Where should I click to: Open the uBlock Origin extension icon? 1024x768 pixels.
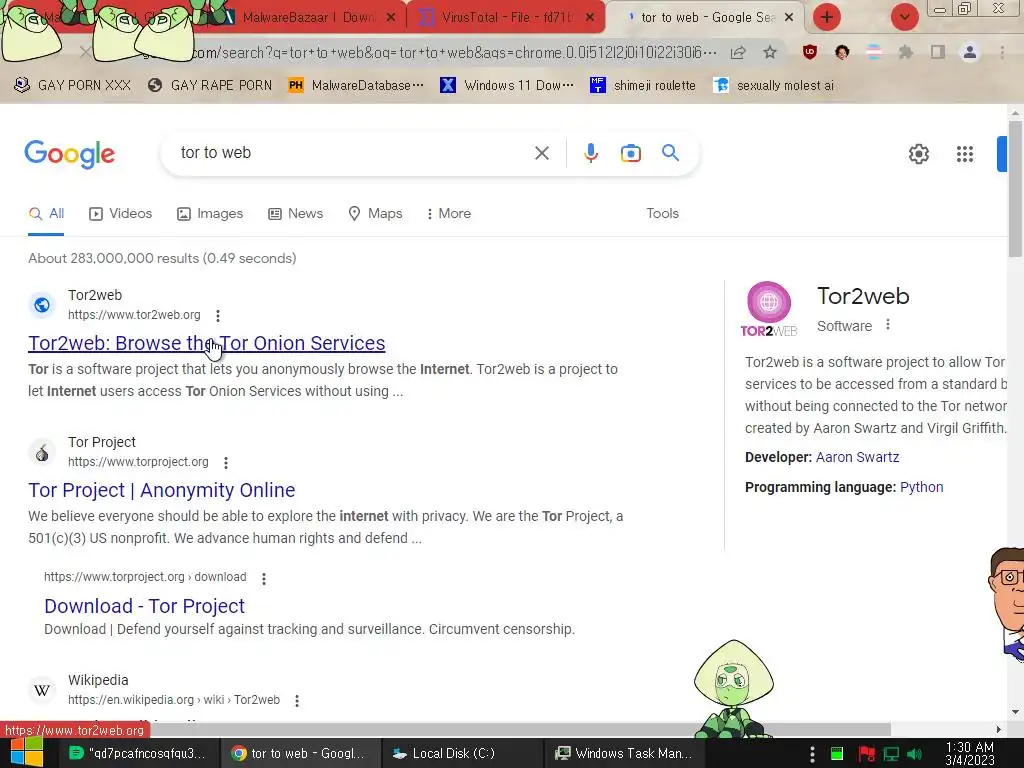(x=810, y=52)
